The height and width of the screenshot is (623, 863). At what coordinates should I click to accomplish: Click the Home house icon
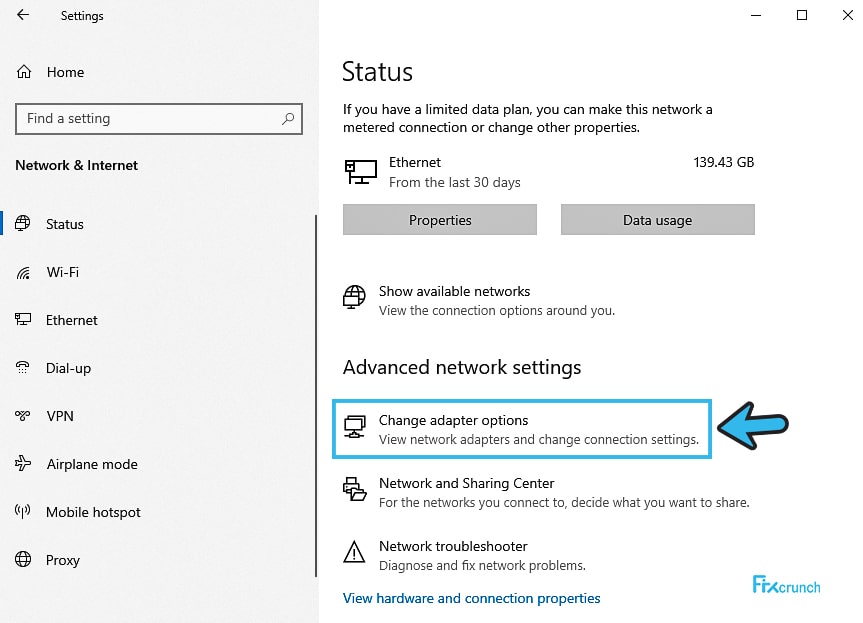24,72
